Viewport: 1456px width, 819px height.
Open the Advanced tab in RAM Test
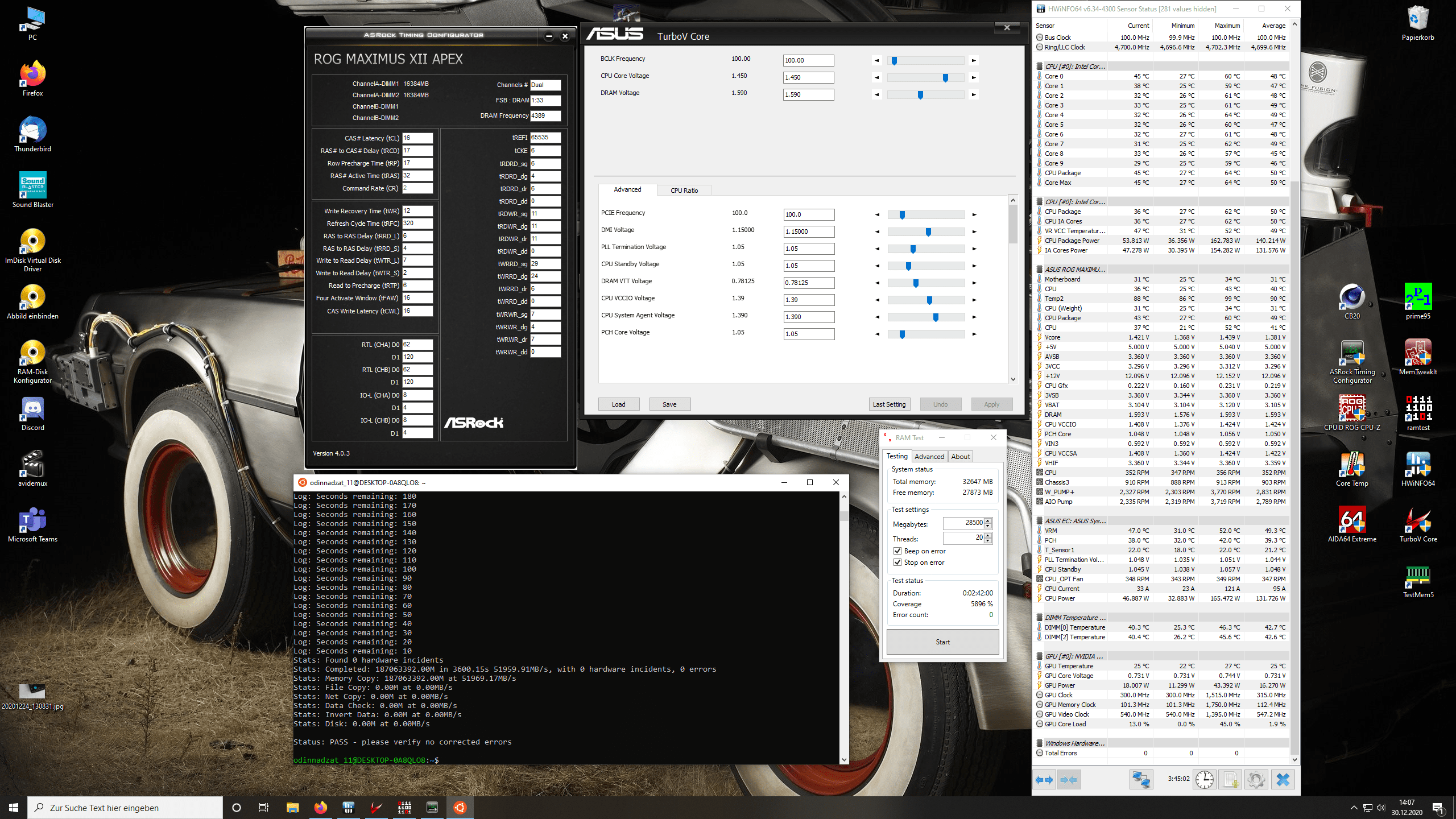929,456
